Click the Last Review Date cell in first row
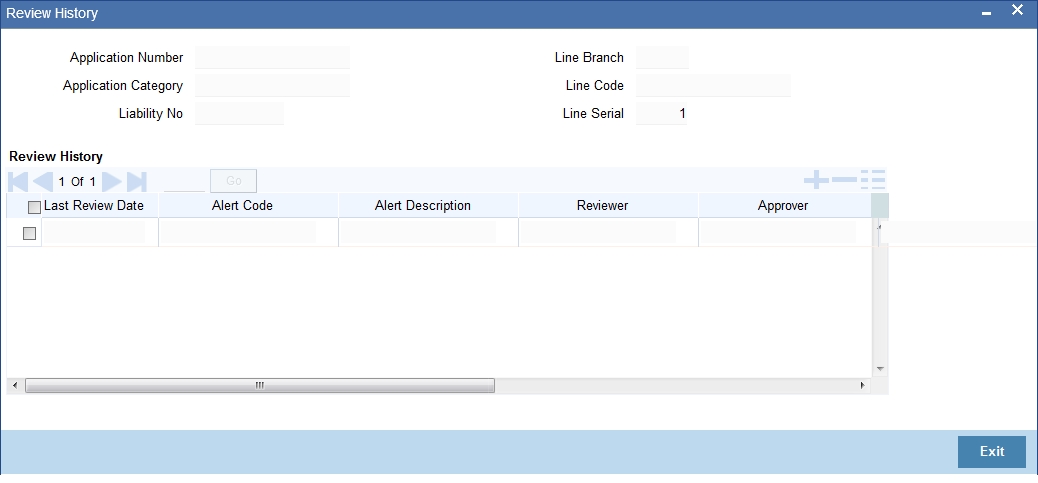The image size is (1038, 483). 93,232
